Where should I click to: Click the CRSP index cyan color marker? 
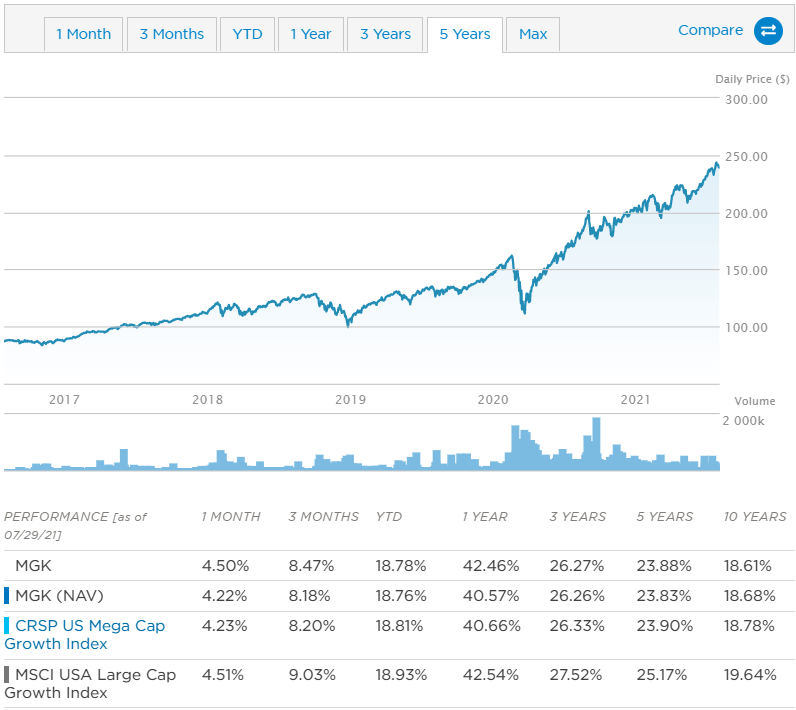7,625
